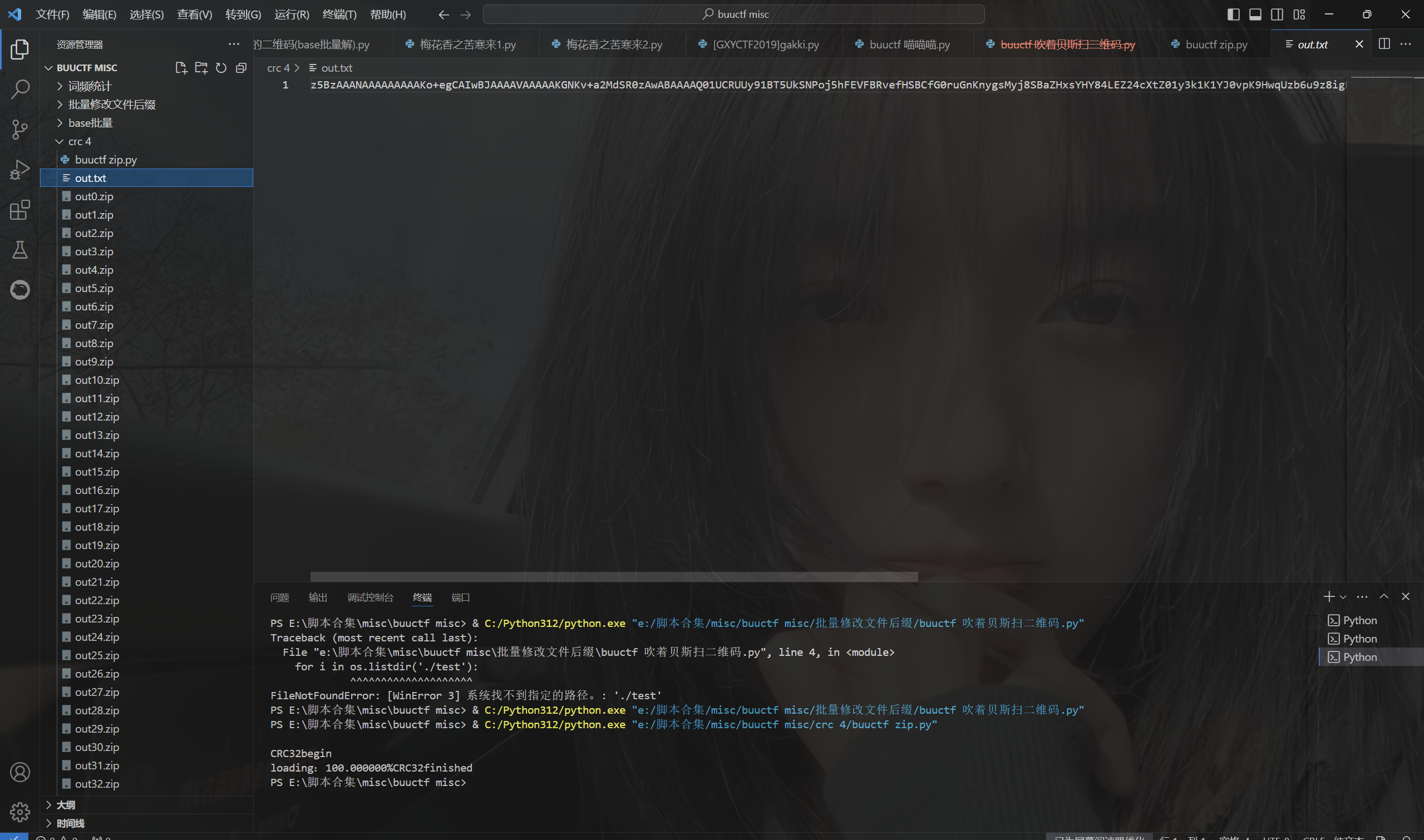1424x840 pixels.
Task: Open editor more actions menu
Action: pos(1406,44)
